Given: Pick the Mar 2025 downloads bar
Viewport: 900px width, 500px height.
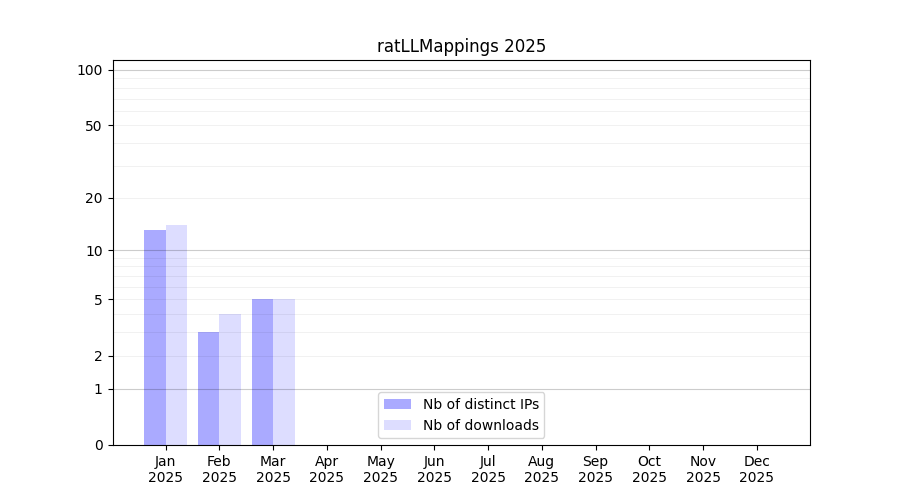Looking at the screenshot, I should (x=284, y=372).
